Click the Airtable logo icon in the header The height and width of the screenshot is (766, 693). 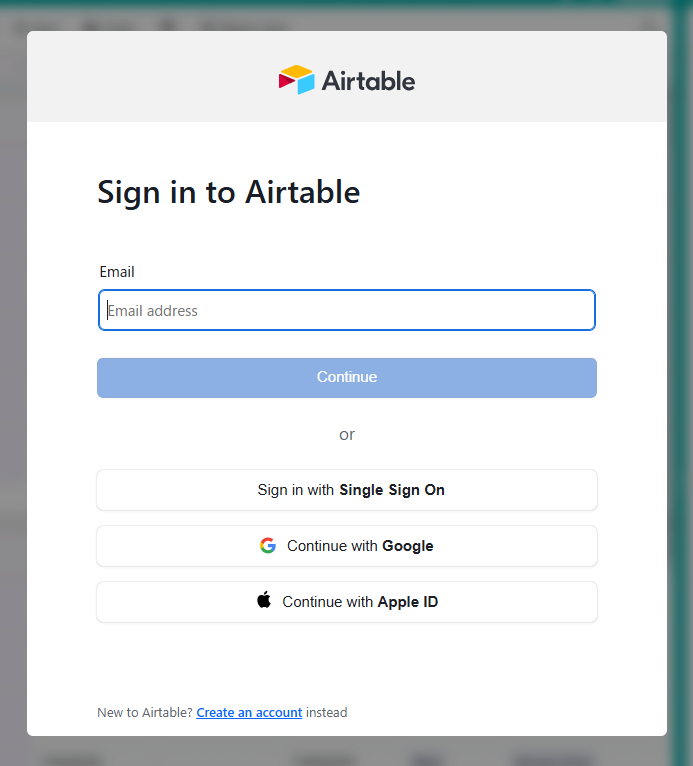(x=296, y=80)
